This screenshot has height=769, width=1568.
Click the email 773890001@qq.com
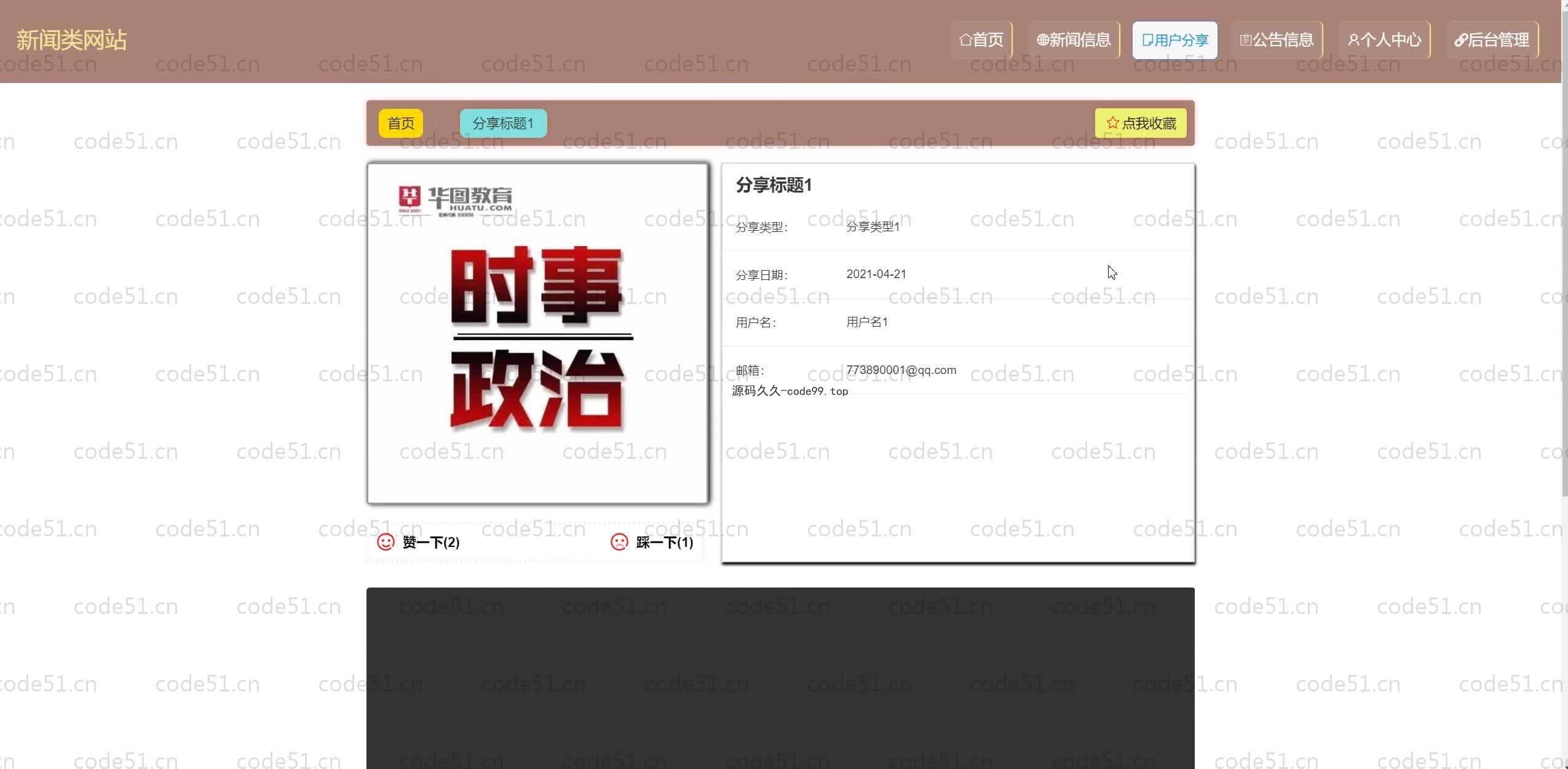(901, 370)
